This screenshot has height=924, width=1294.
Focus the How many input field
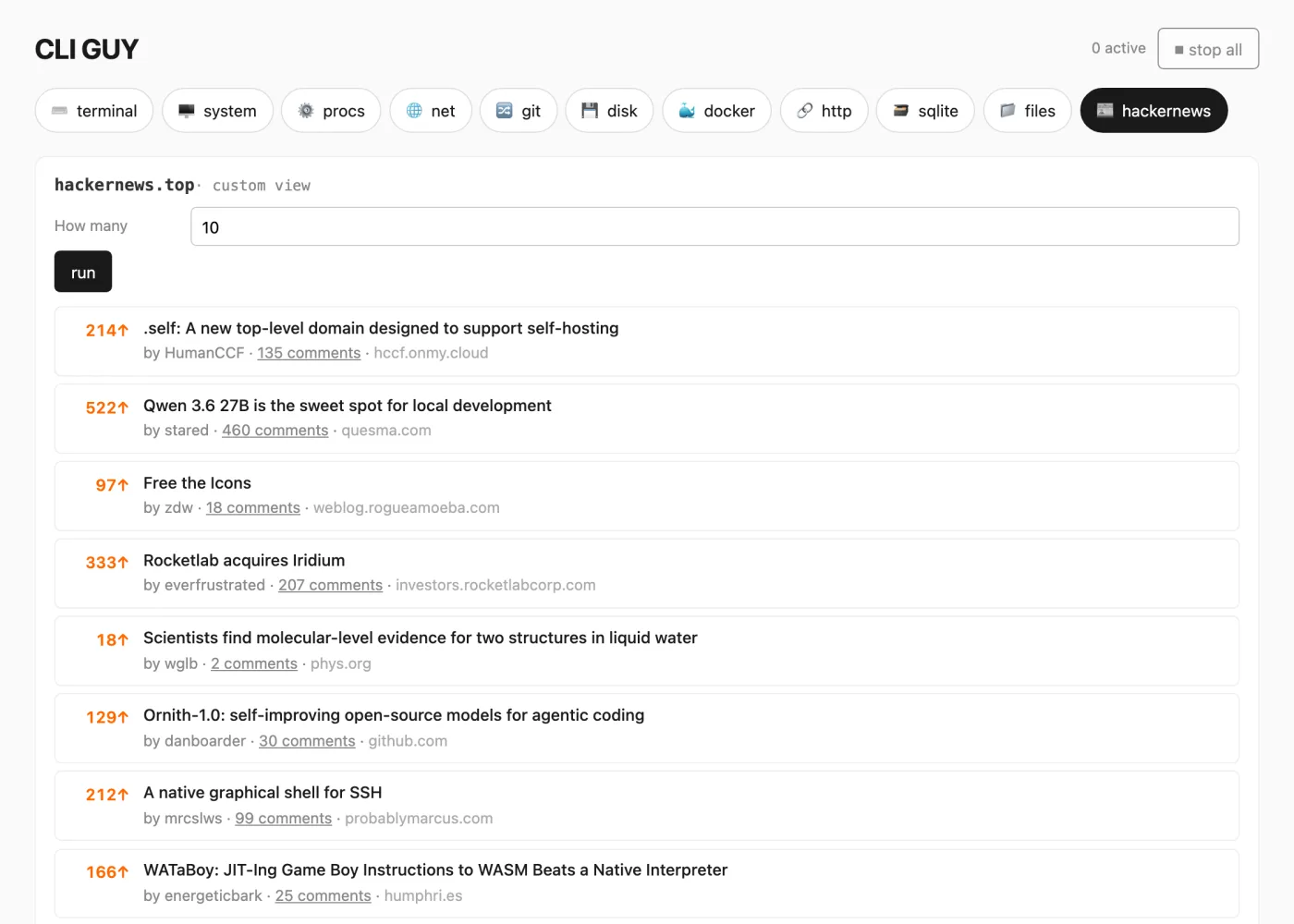point(714,226)
